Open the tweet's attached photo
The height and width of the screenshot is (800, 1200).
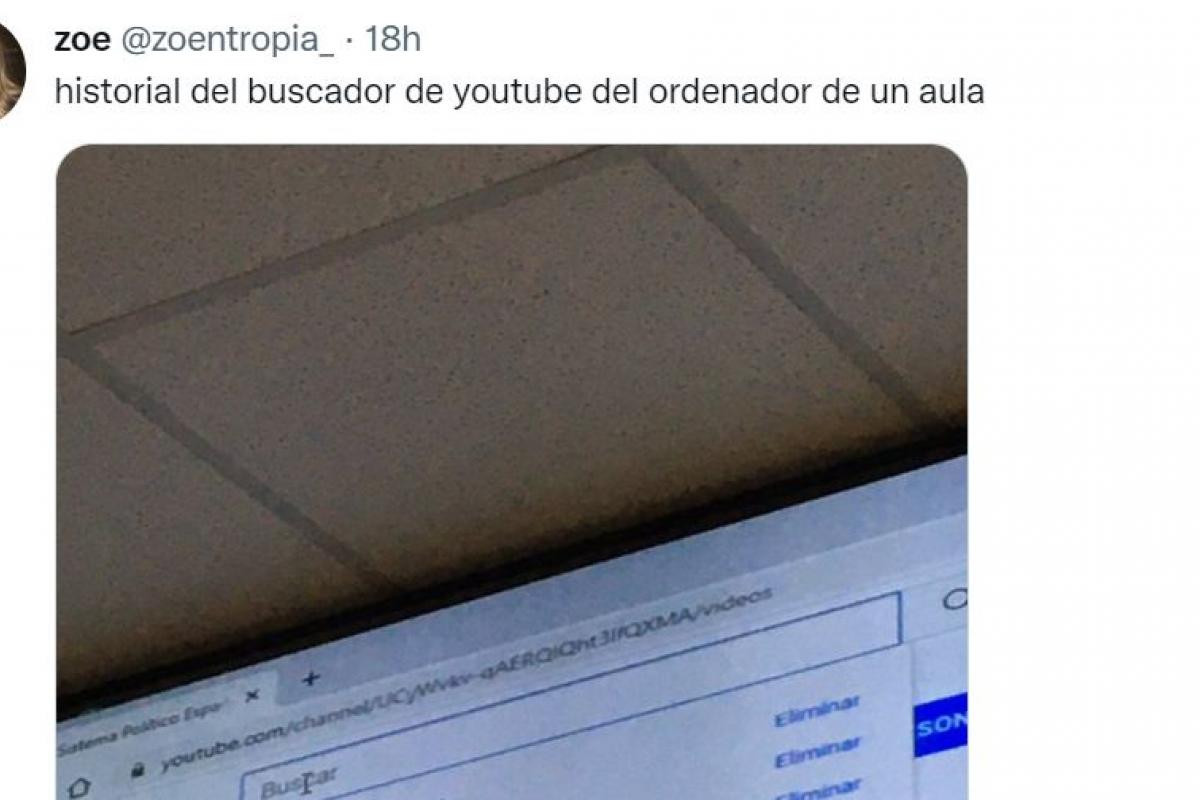coord(511,472)
